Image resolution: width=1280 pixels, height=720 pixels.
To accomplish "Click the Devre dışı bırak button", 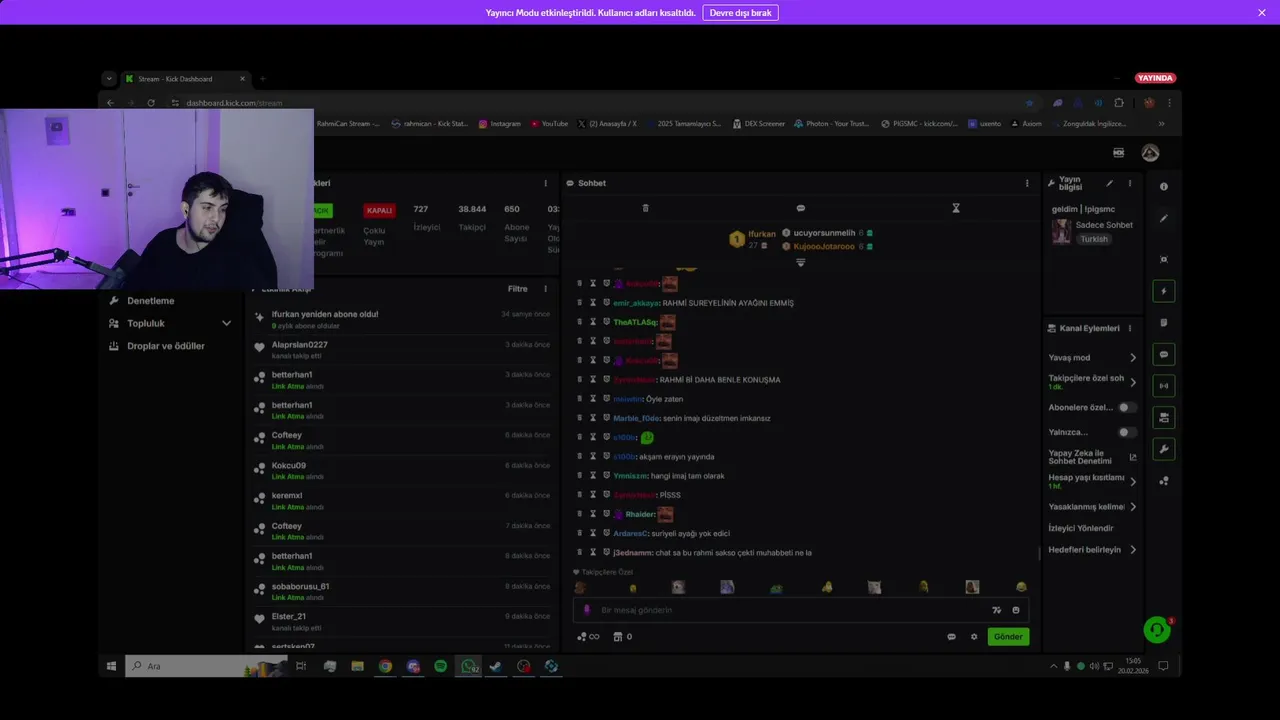I will 740,13.
